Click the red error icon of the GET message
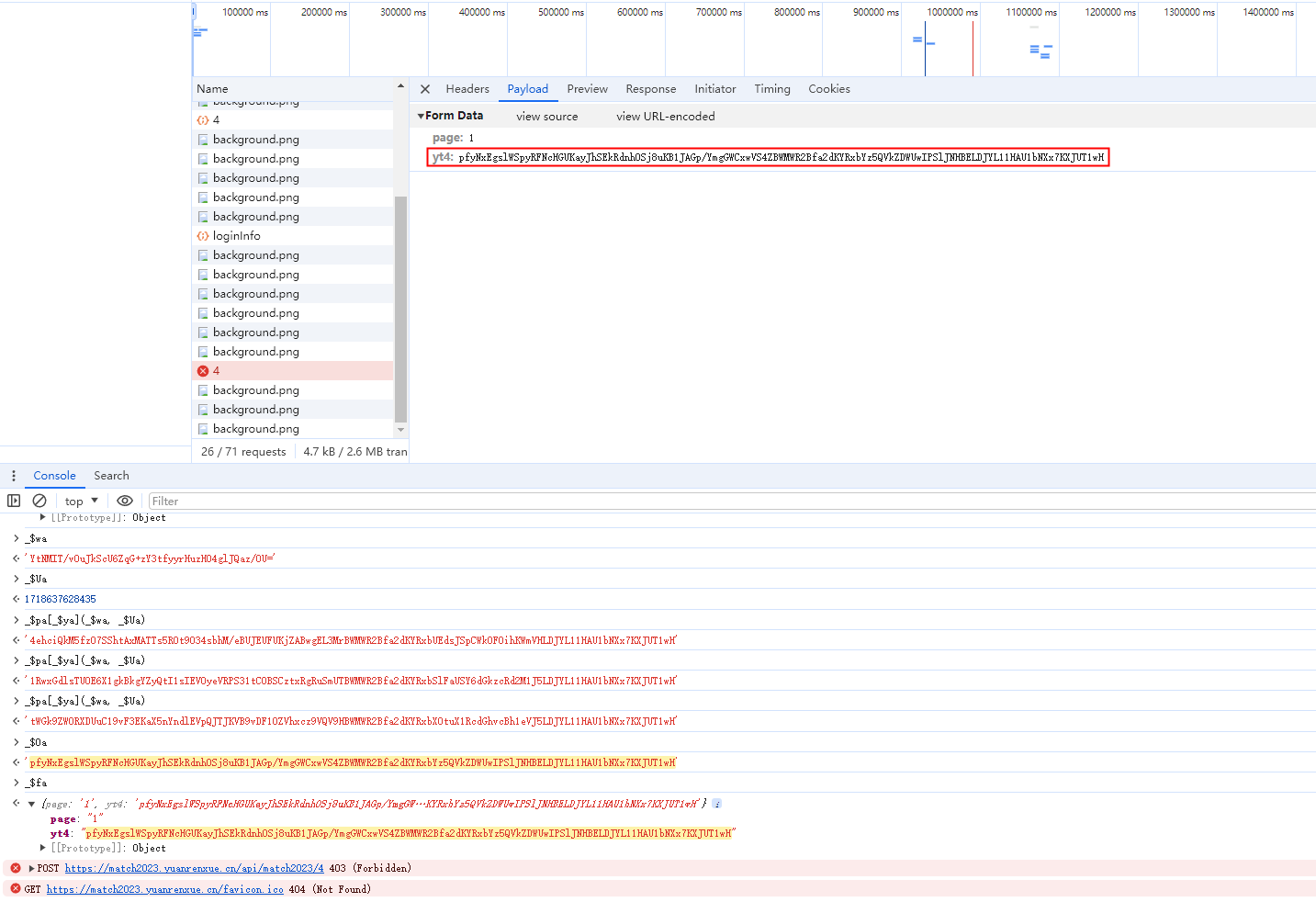Viewport: 1316px width, 902px height. tap(15, 889)
